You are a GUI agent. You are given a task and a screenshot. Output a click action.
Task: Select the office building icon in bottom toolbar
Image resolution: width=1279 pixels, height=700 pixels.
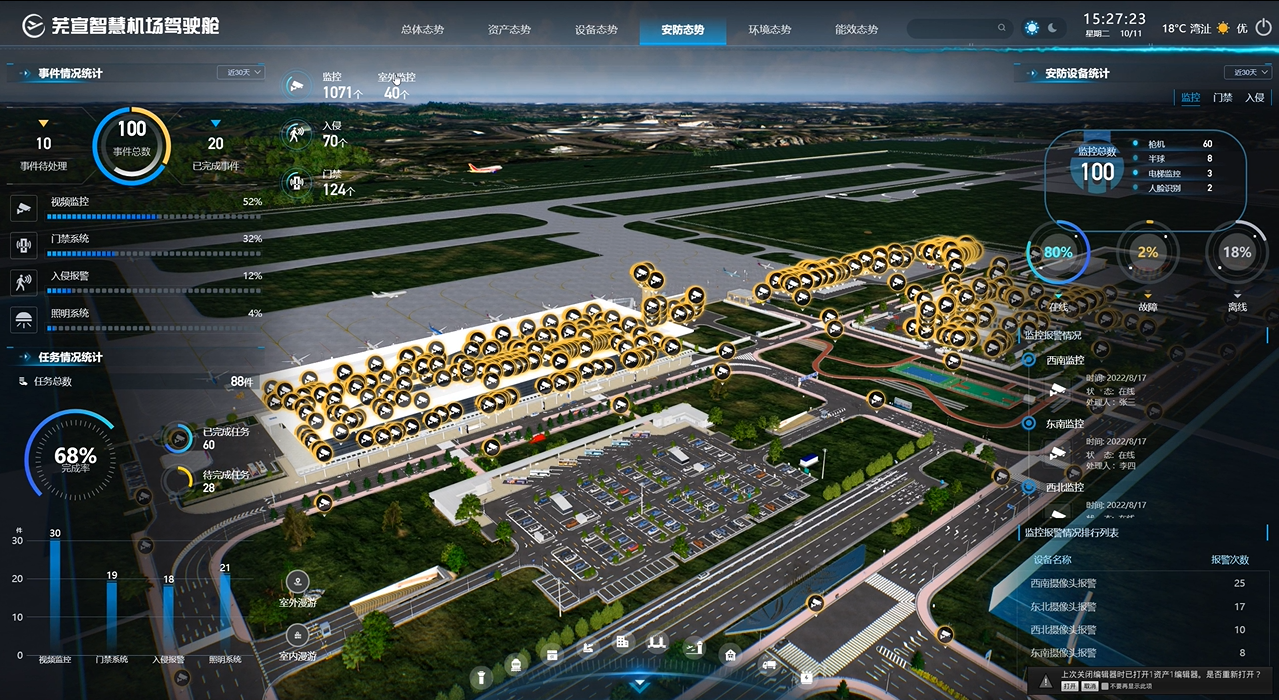tap(622, 641)
